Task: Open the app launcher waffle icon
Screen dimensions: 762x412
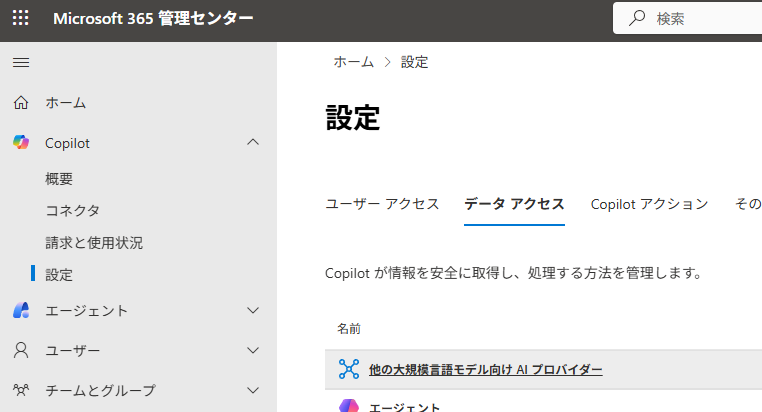Action: [x=20, y=19]
